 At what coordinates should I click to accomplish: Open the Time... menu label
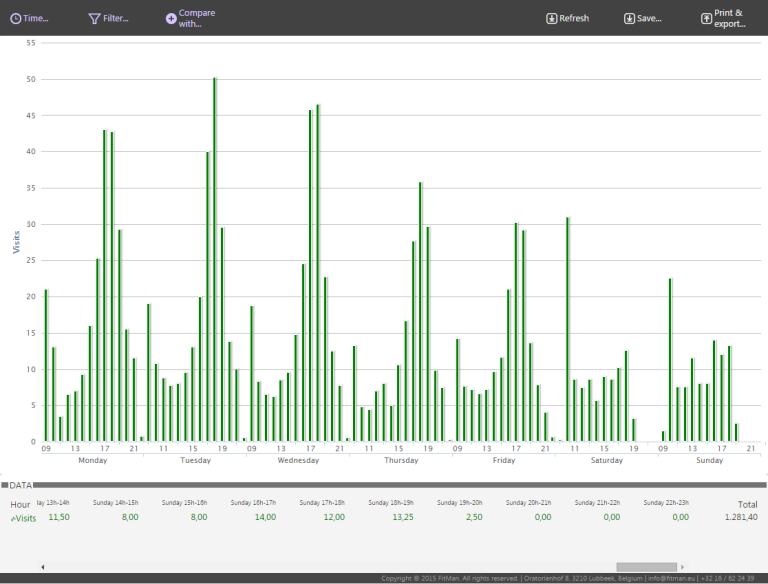(x=36, y=19)
